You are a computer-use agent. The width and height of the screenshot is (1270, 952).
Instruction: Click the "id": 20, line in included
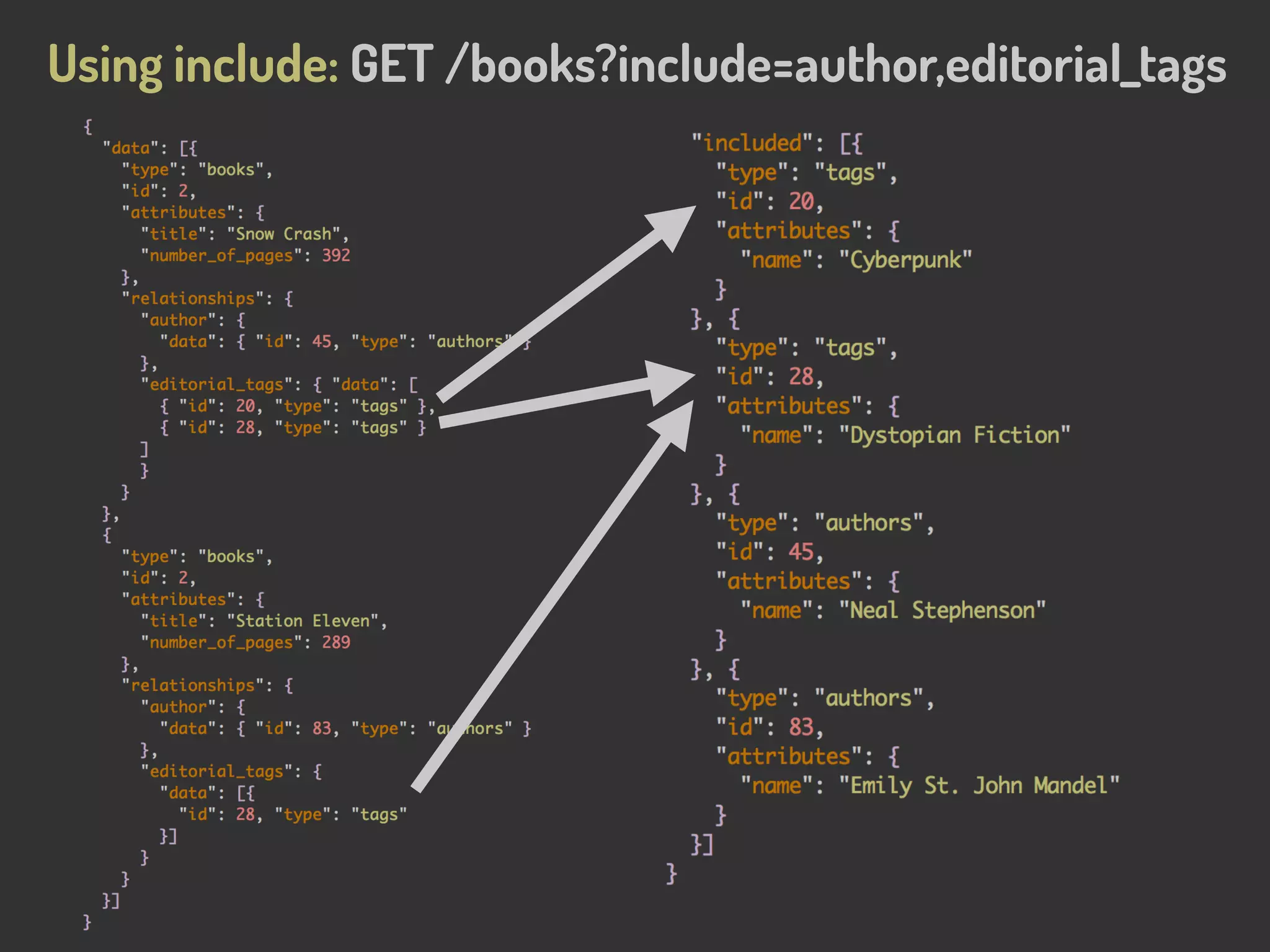pyautogui.click(x=770, y=201)
